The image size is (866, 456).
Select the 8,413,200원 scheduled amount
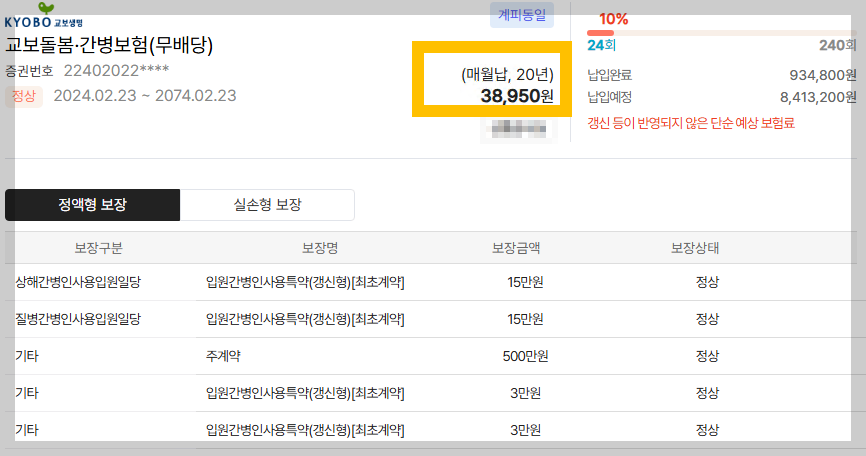tap(818, 98)
